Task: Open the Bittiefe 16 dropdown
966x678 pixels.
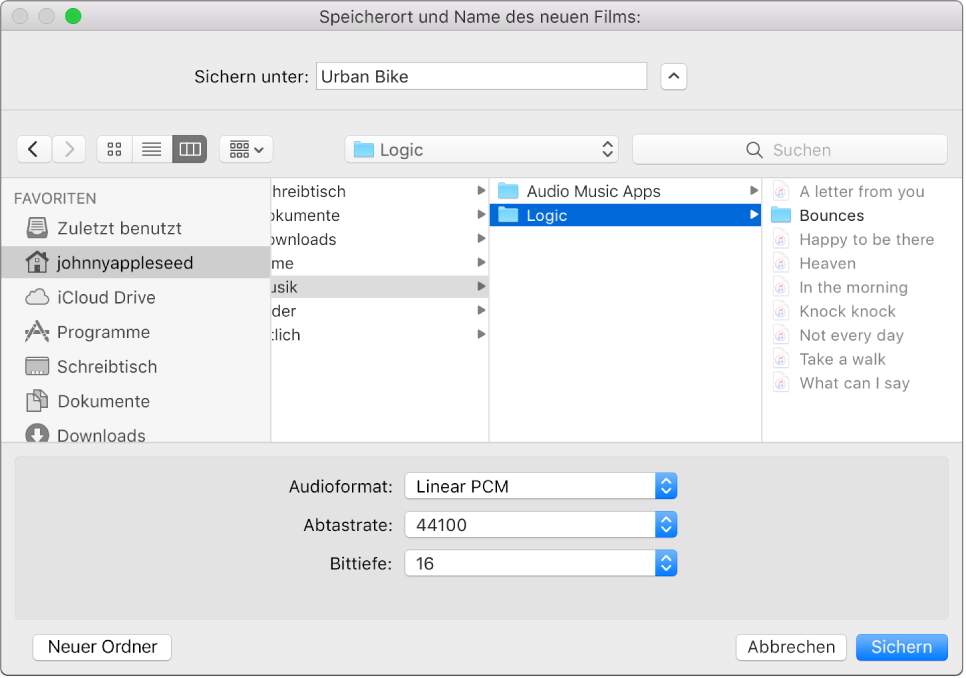Action: (x=541, y=563)
